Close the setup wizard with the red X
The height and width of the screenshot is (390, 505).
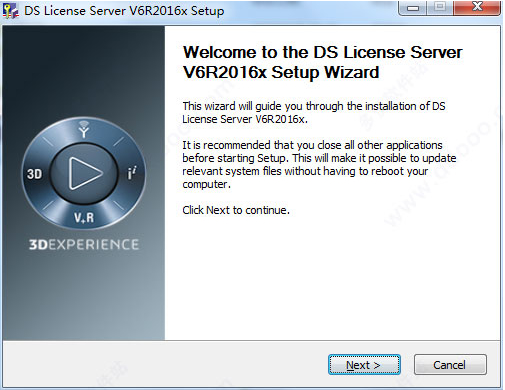pyautogui.click(x=477, y=7)
